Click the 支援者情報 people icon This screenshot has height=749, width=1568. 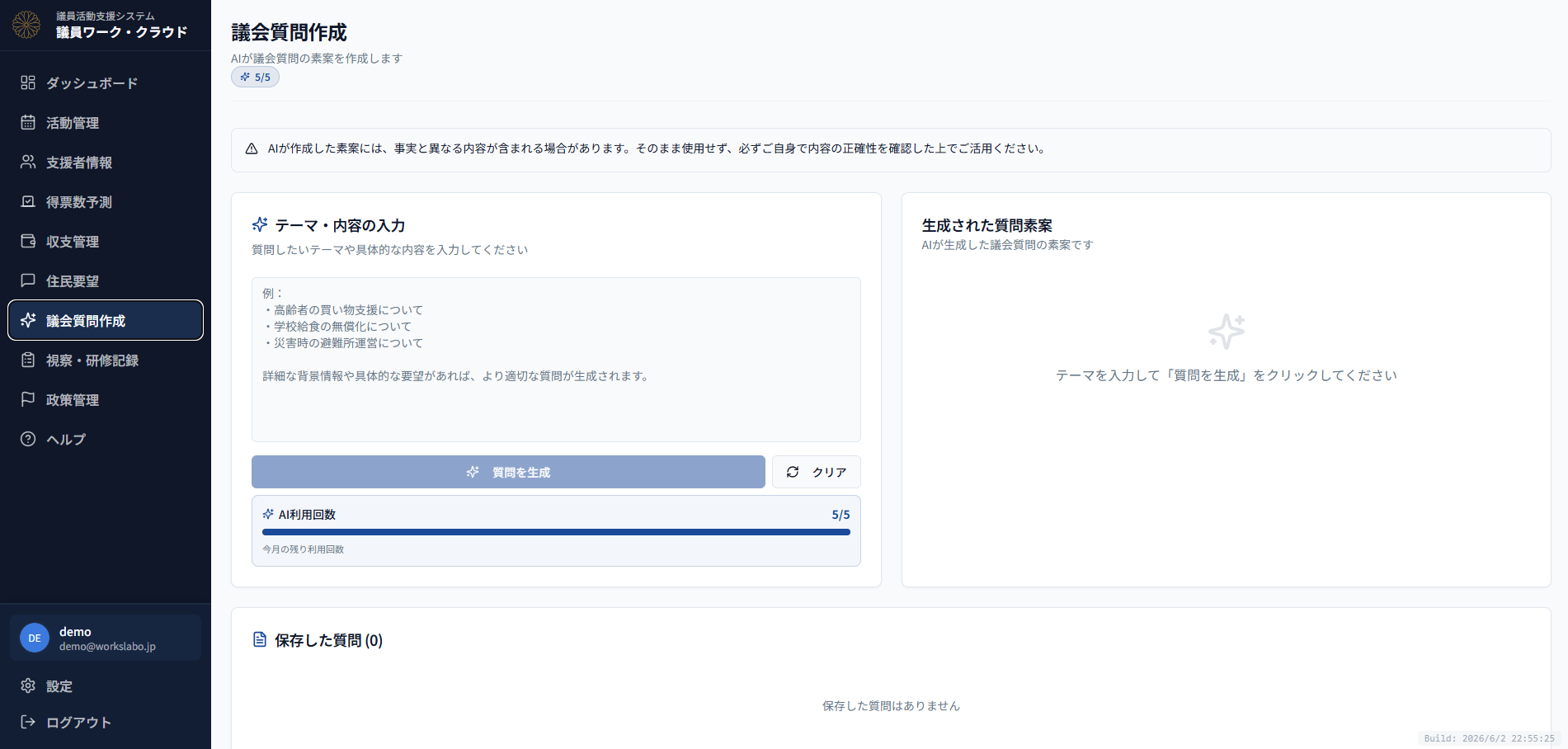[x=28, y=162]
